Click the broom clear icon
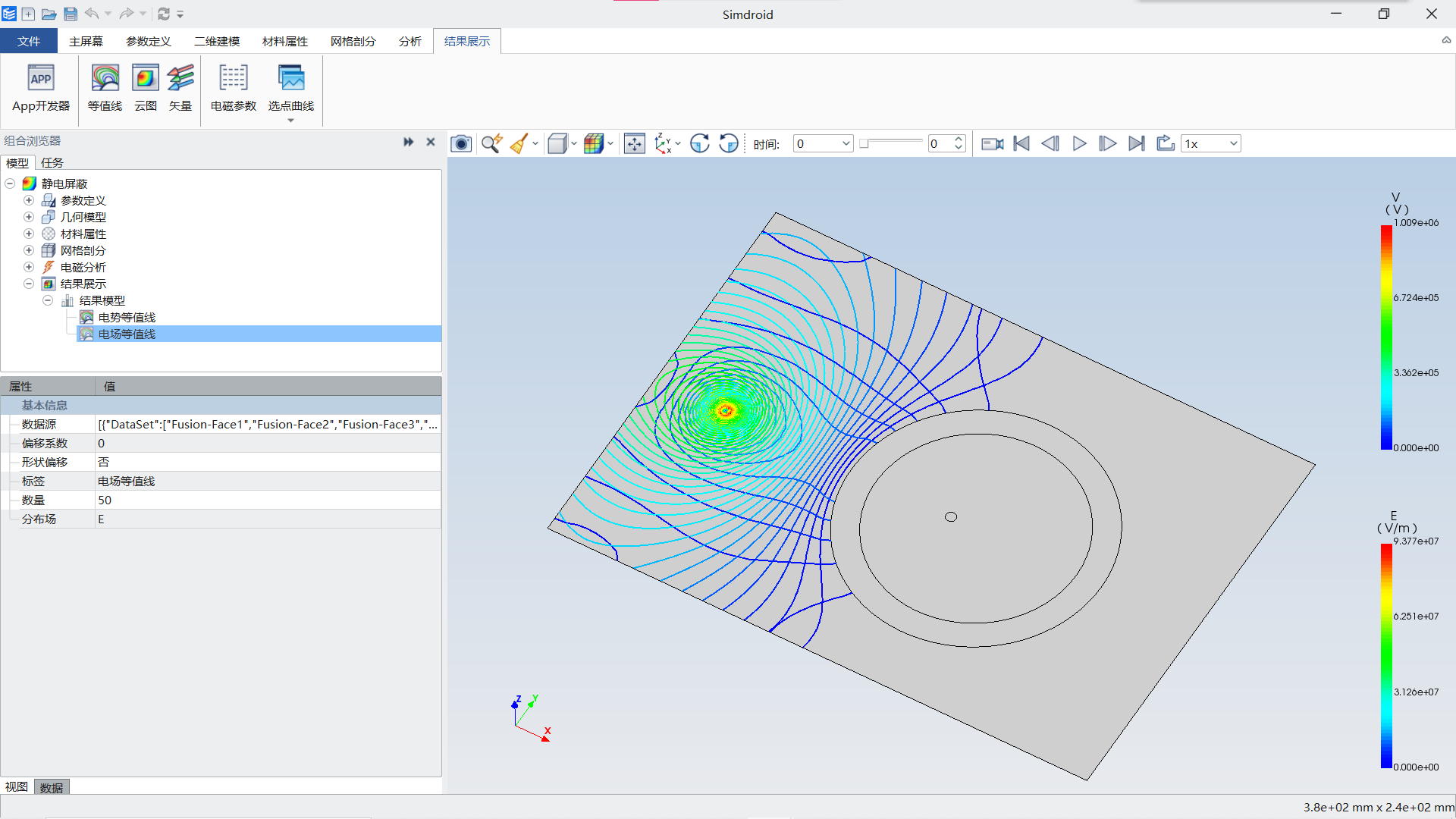Image resolution: width=1456 pixels, height=819 pixels. pyautogui.click(x=519, y=143)
